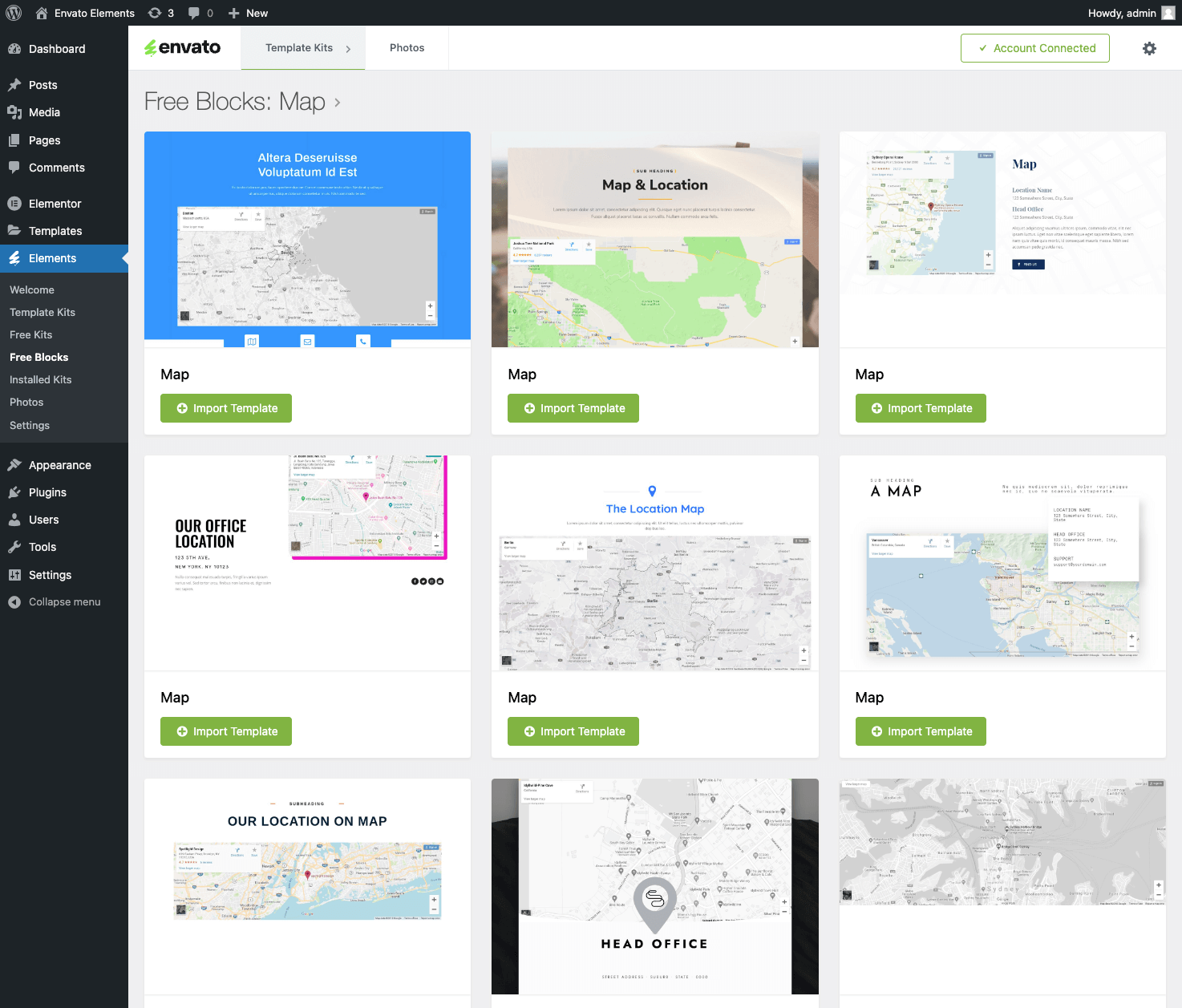The height and width of the screenshot is (1008, 1182).
Task: Import Template for serif Map block
Action: click(x=921, y=408)
